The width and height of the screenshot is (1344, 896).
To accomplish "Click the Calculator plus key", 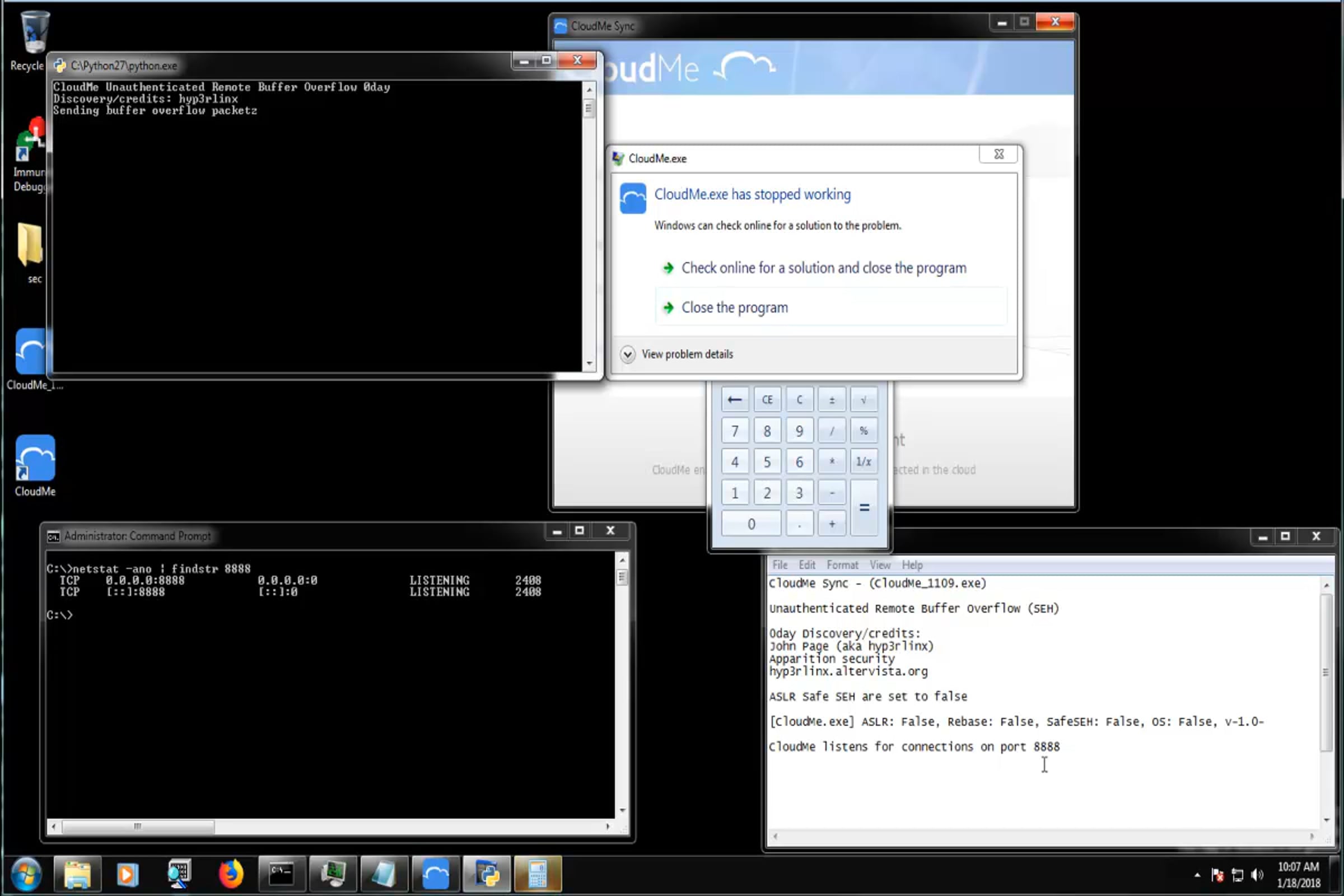I will [832, 524].
